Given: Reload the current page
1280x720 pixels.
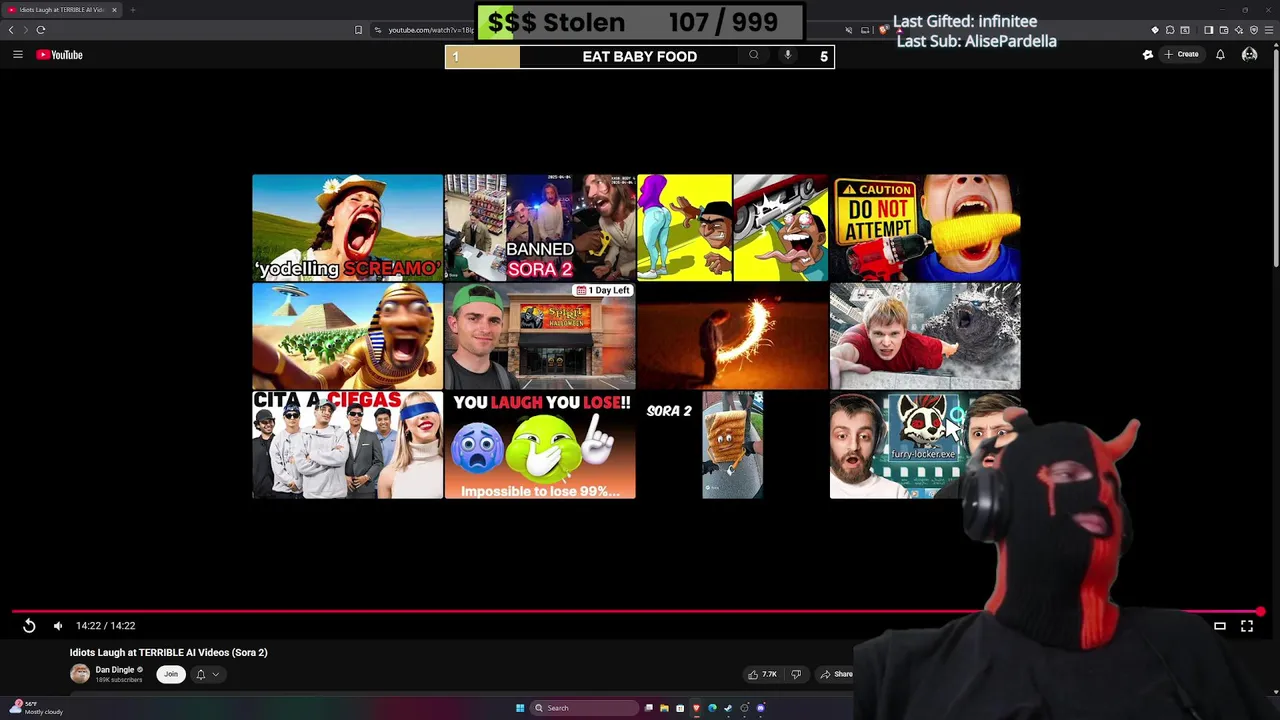Looking at the screenshot, I should pos(41,30).
